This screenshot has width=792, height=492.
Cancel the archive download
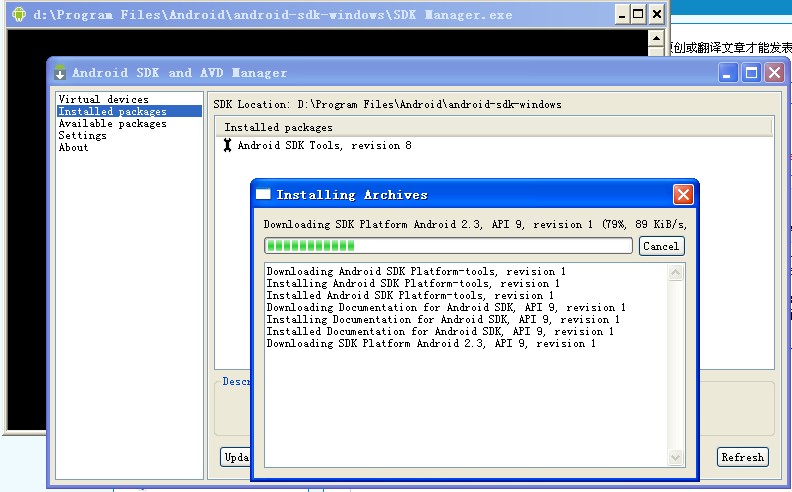661,246
